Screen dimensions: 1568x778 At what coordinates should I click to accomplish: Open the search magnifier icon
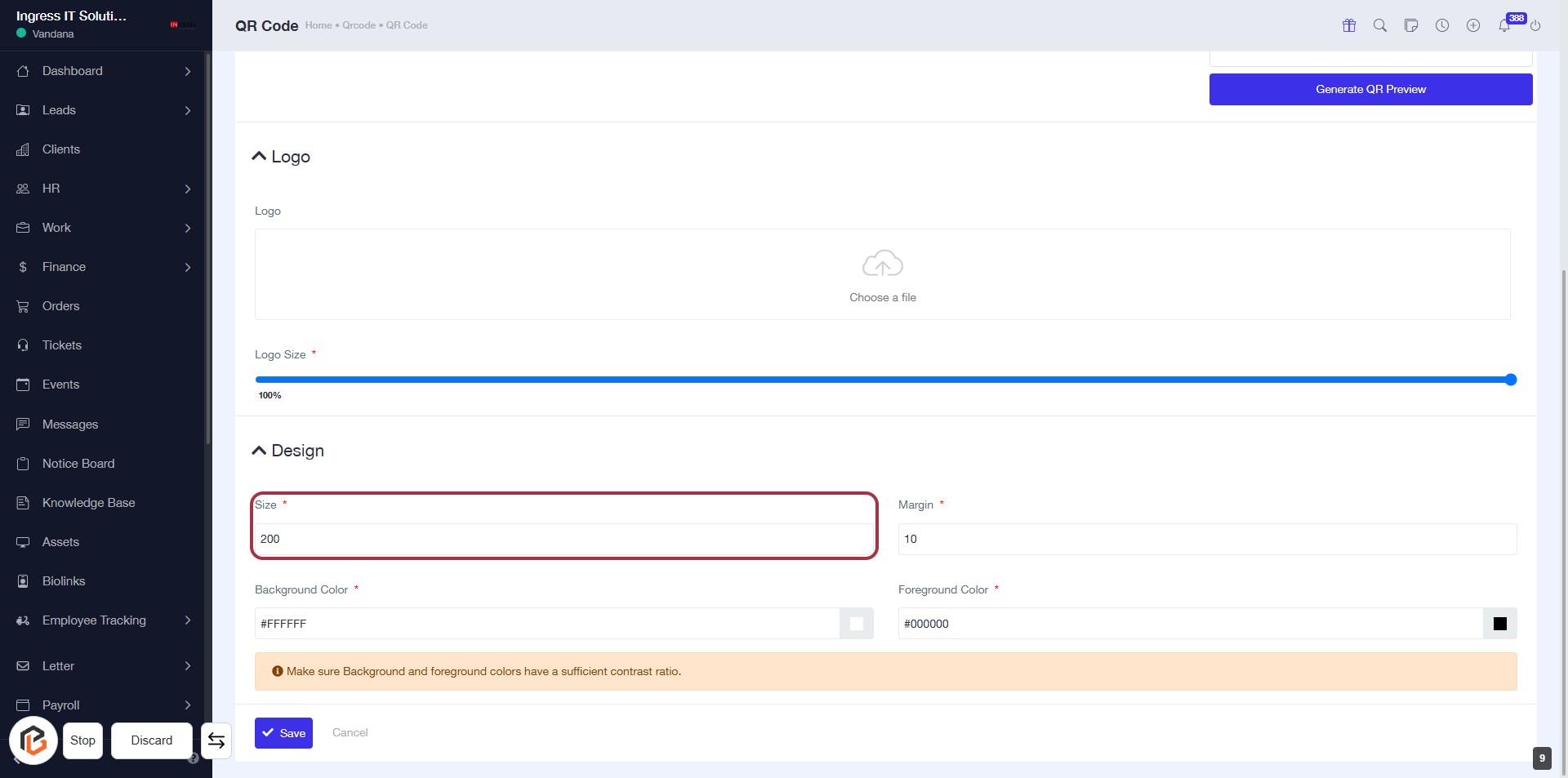[x=1380, y=25]
